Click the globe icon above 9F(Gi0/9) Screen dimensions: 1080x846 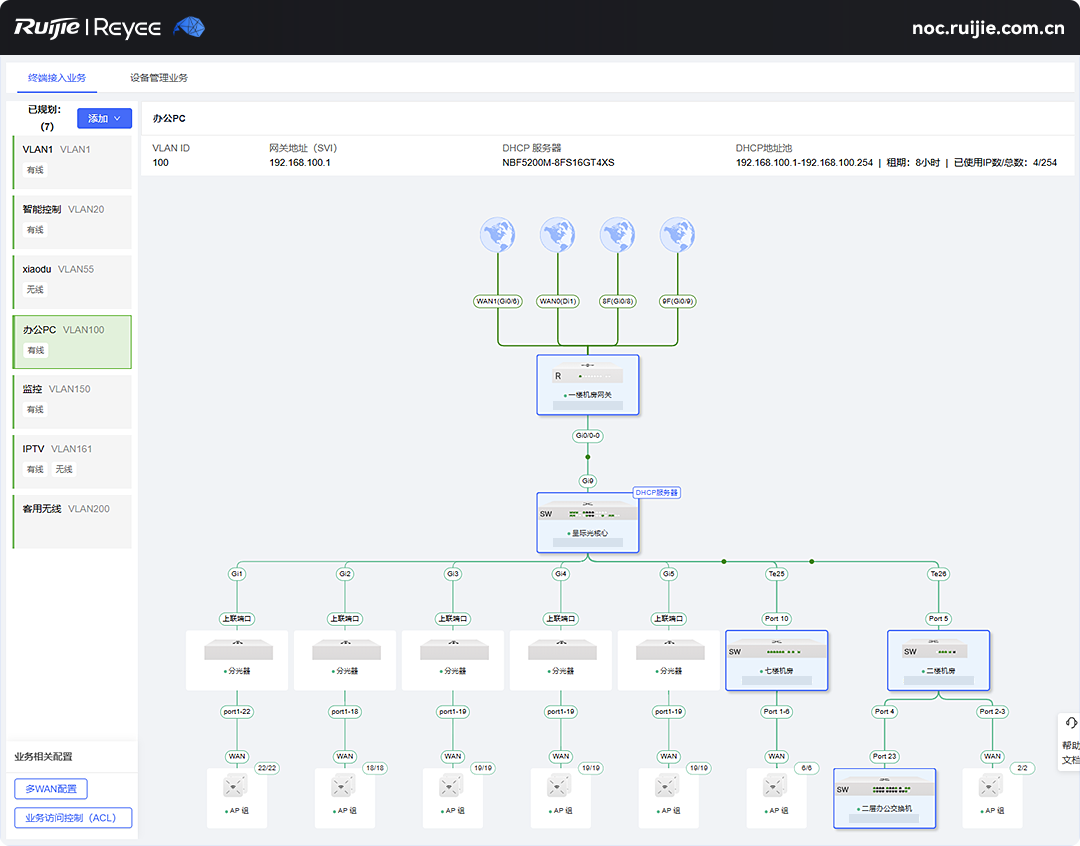click(678, 236)
